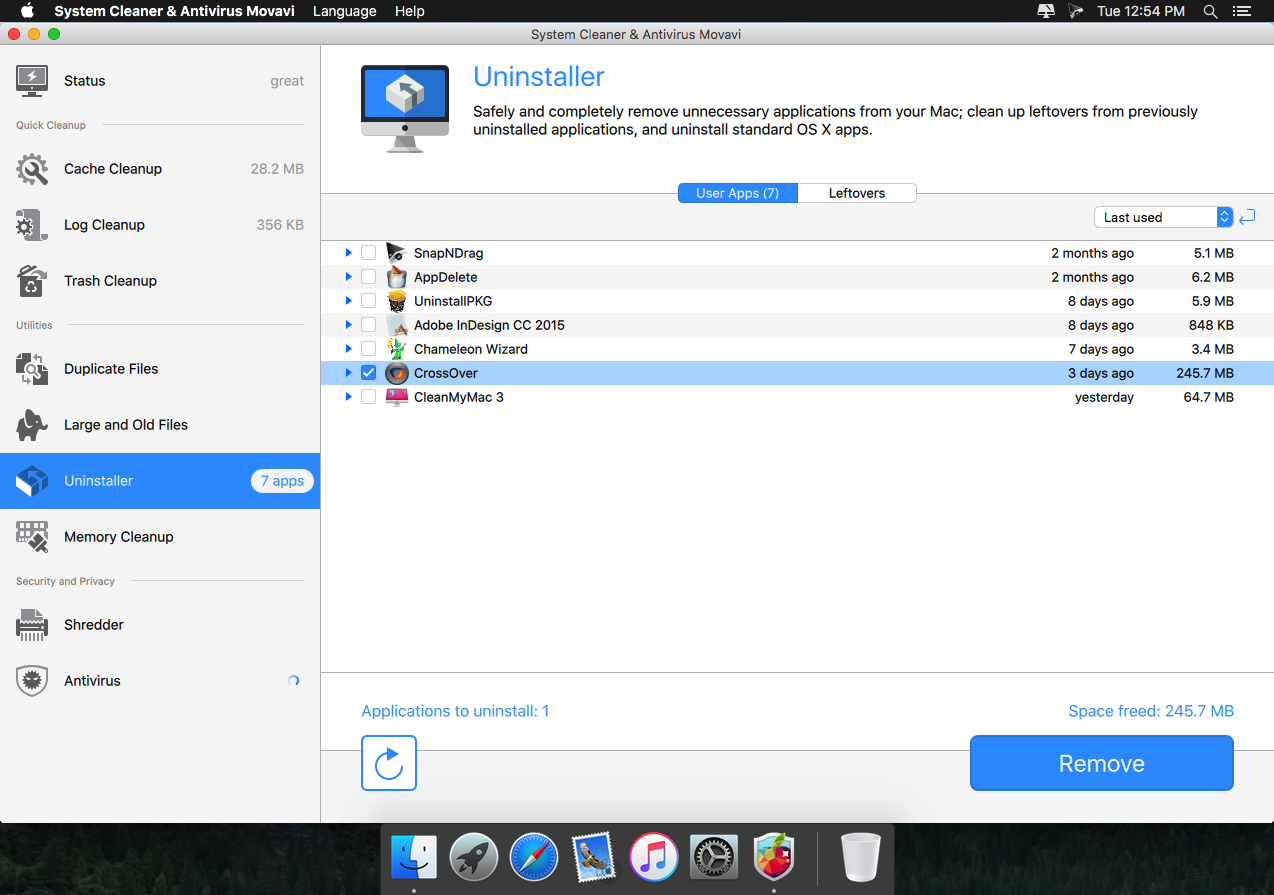
Task: Click the AppDelete app icon
Action: click(x=396, y=277)
